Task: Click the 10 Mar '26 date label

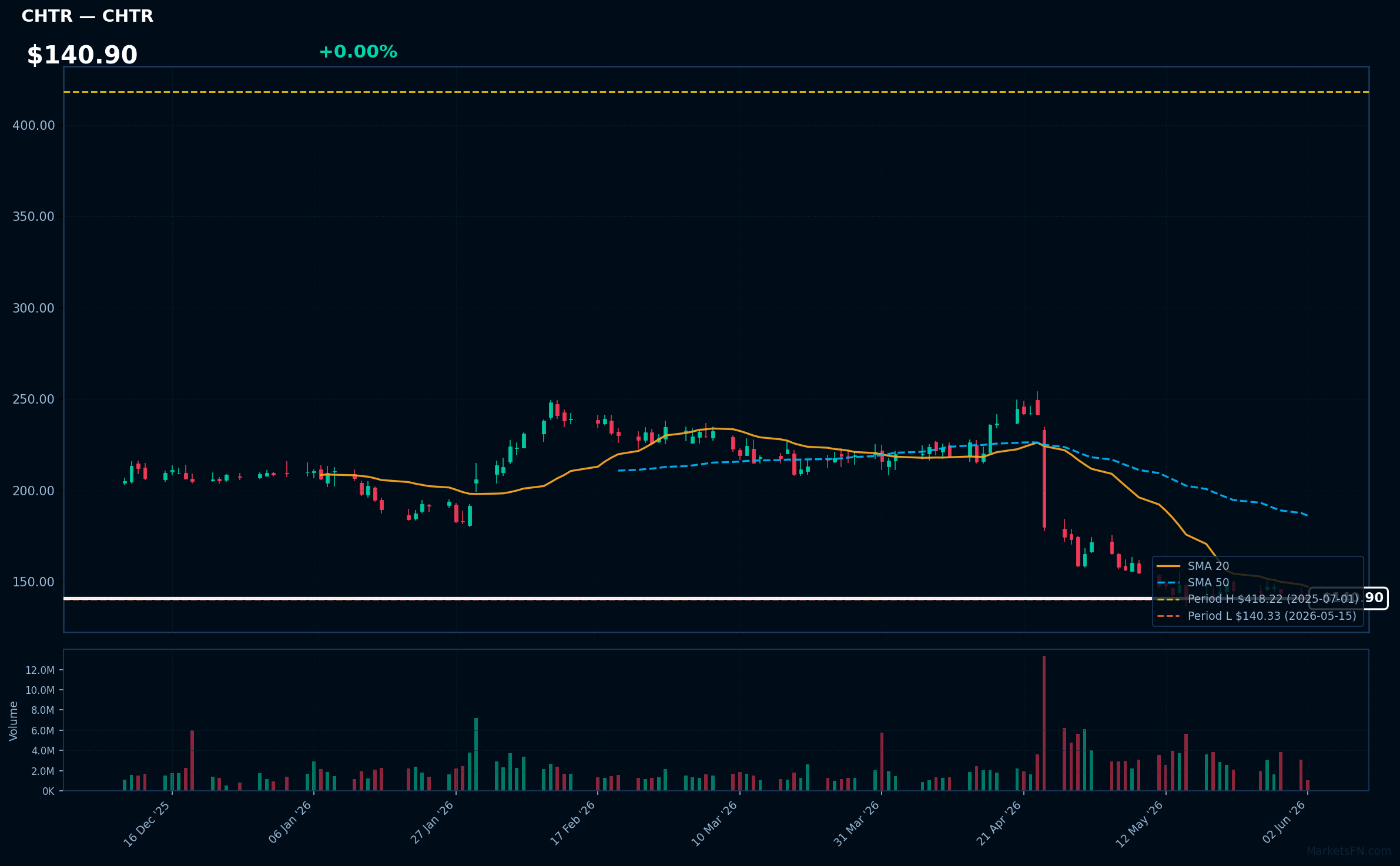Action: click(x=714, y=824)
